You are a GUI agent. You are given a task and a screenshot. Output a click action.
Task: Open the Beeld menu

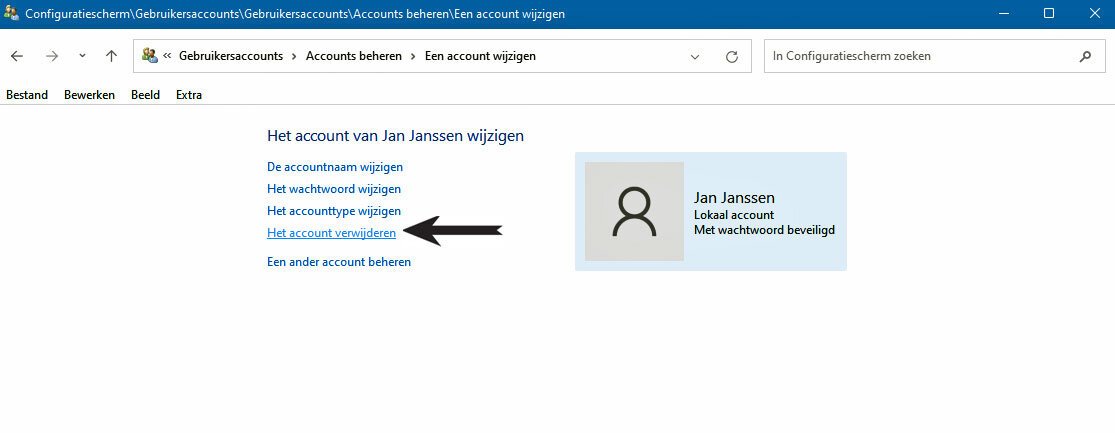pyautogui.click(x=146, y=95)
